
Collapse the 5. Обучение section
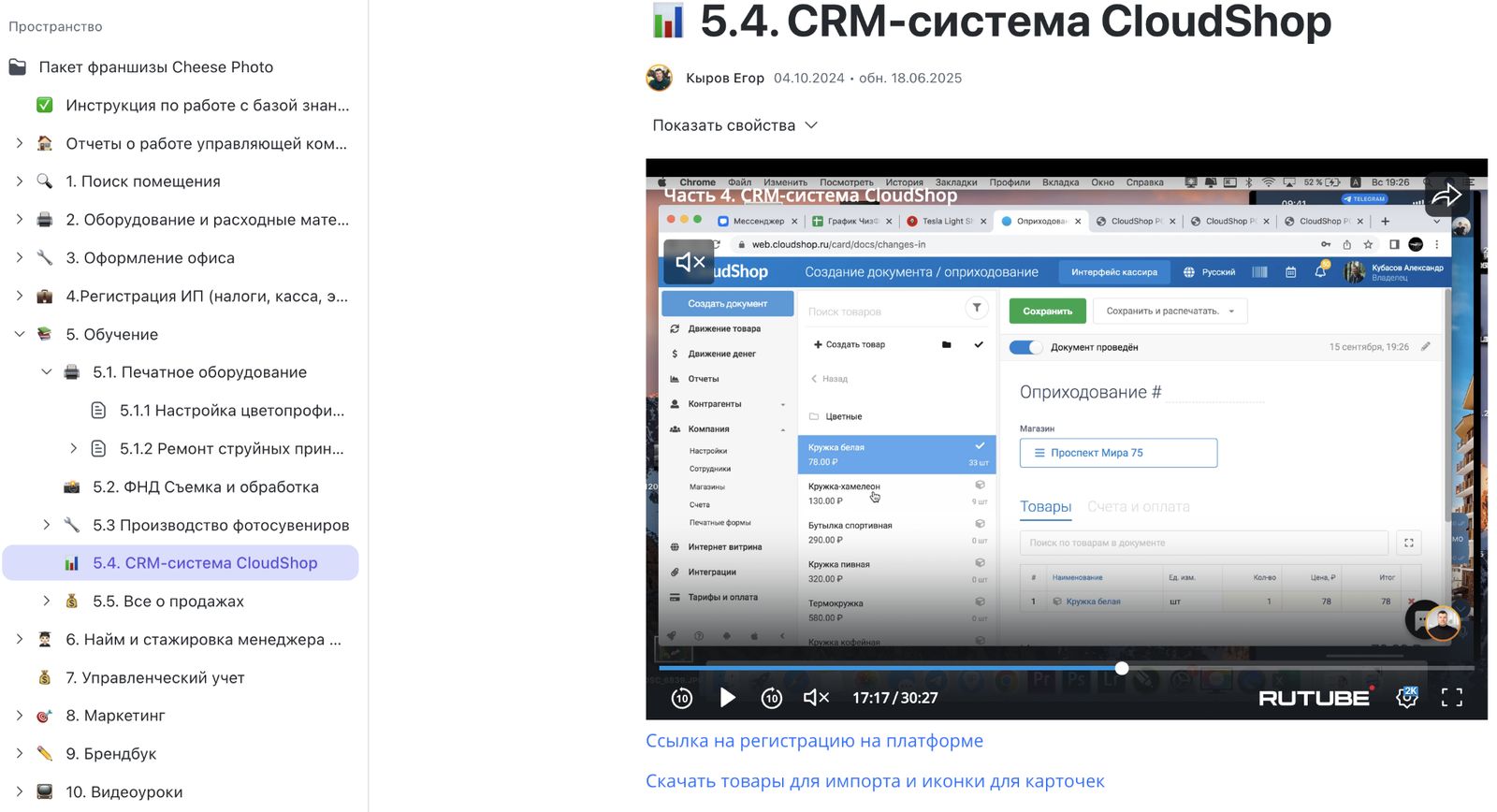19,334
